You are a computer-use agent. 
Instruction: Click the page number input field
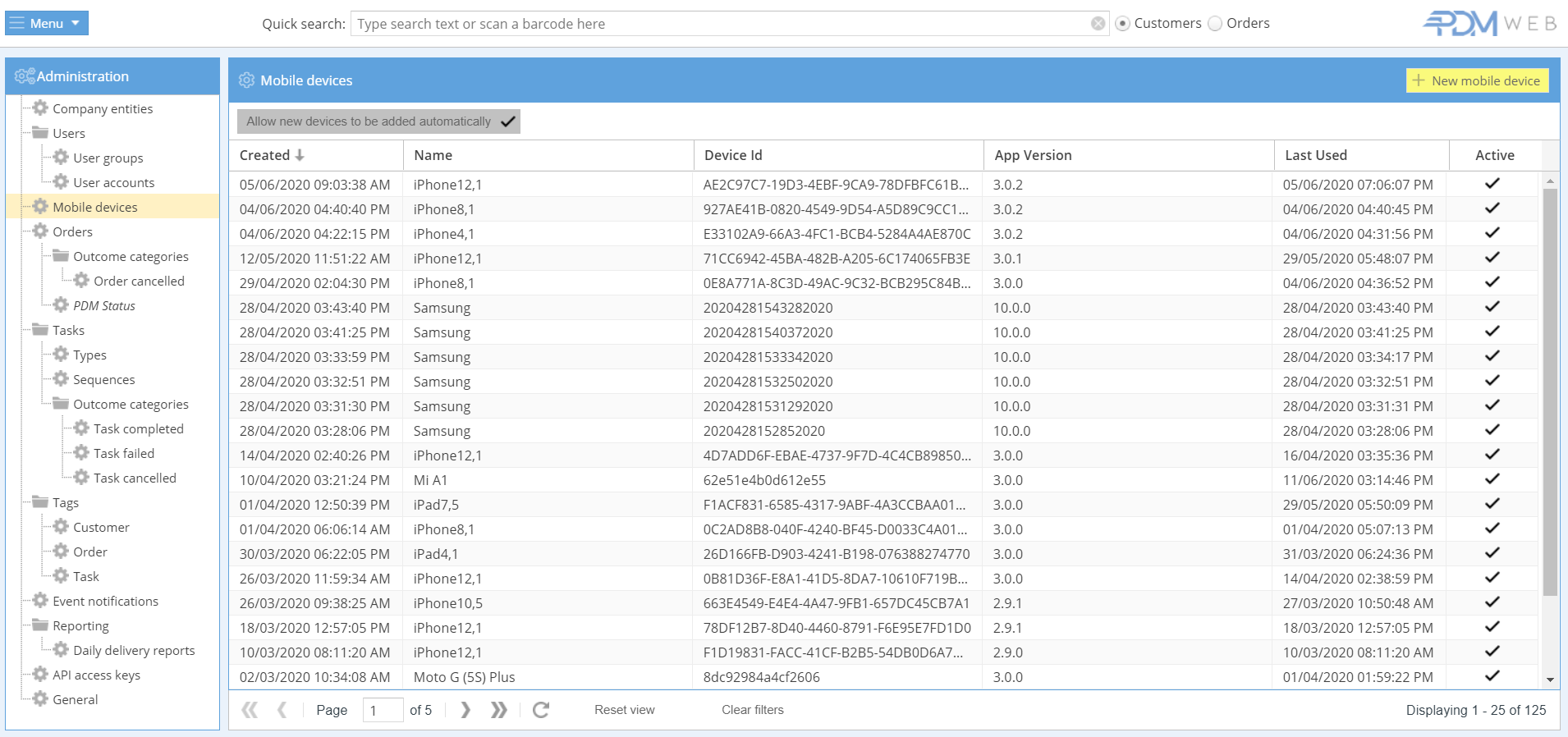pyautogui.click(x=383, y=710)
